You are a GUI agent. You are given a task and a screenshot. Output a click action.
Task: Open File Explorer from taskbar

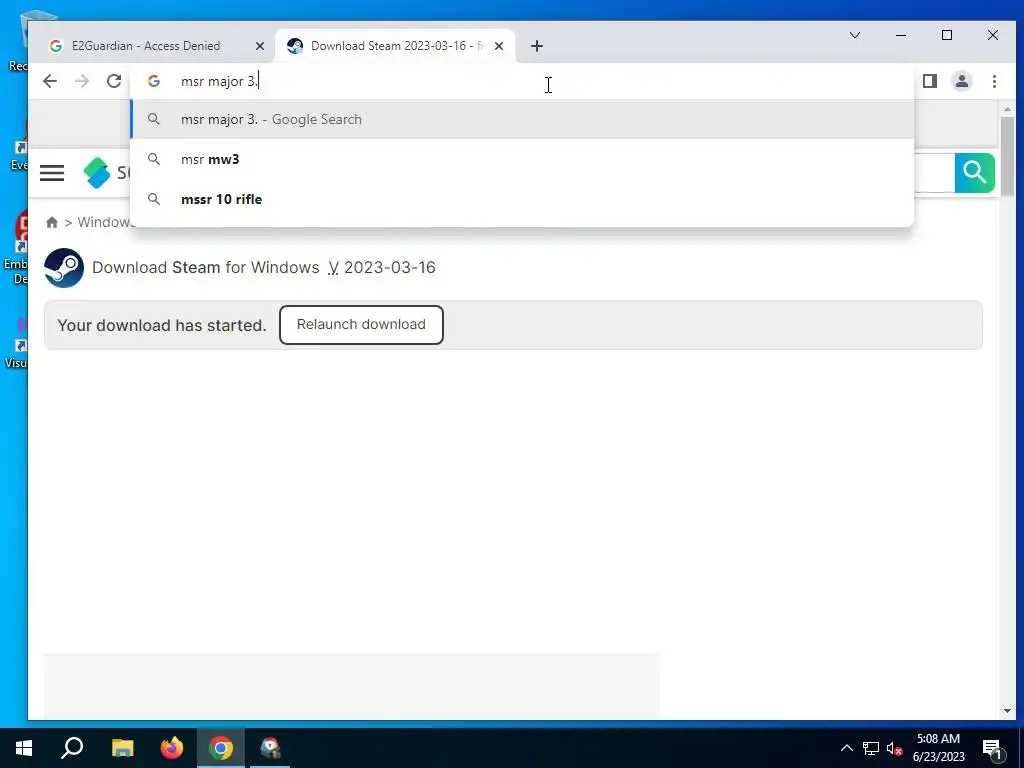point(122,748)
